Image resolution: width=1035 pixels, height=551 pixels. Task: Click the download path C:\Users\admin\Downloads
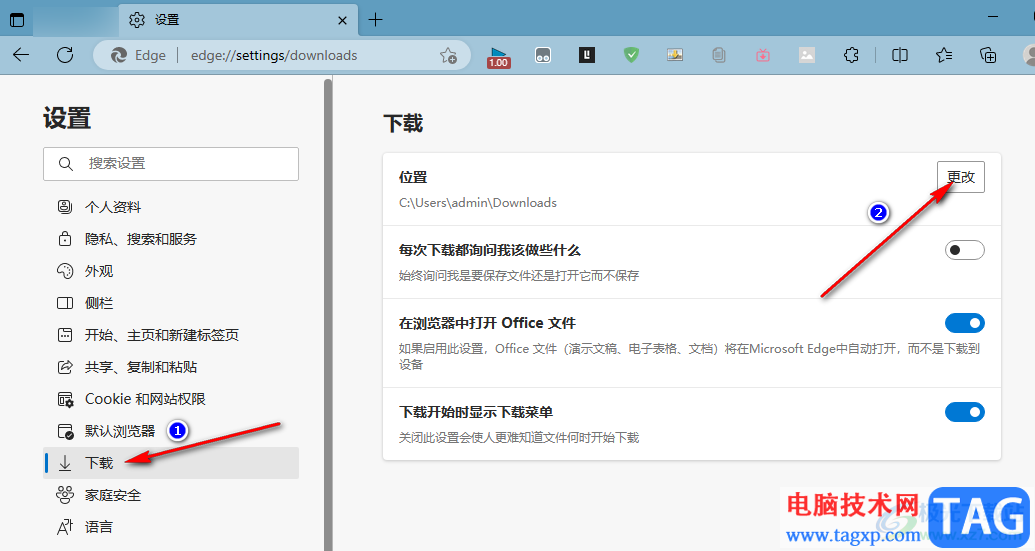(x=478, y=203)
